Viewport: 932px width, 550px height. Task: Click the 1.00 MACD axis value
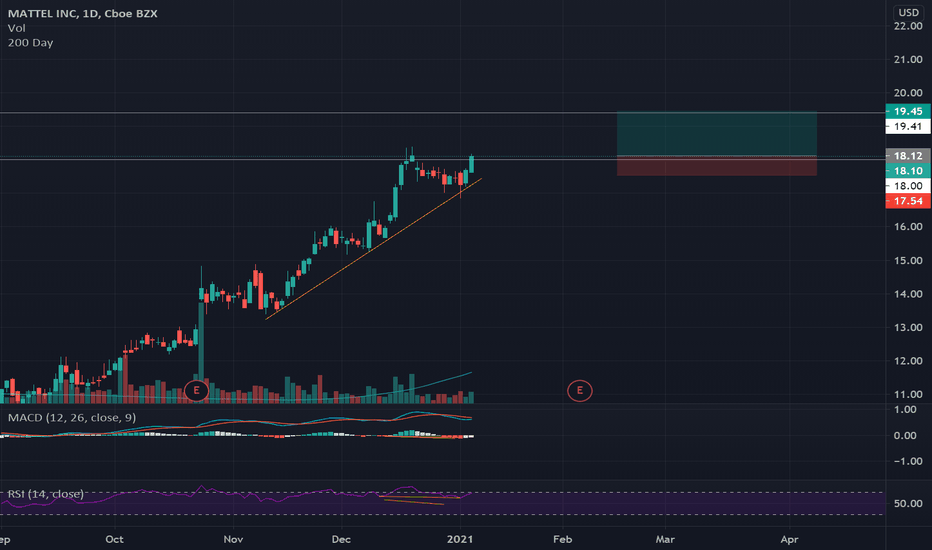coord(905,409)
